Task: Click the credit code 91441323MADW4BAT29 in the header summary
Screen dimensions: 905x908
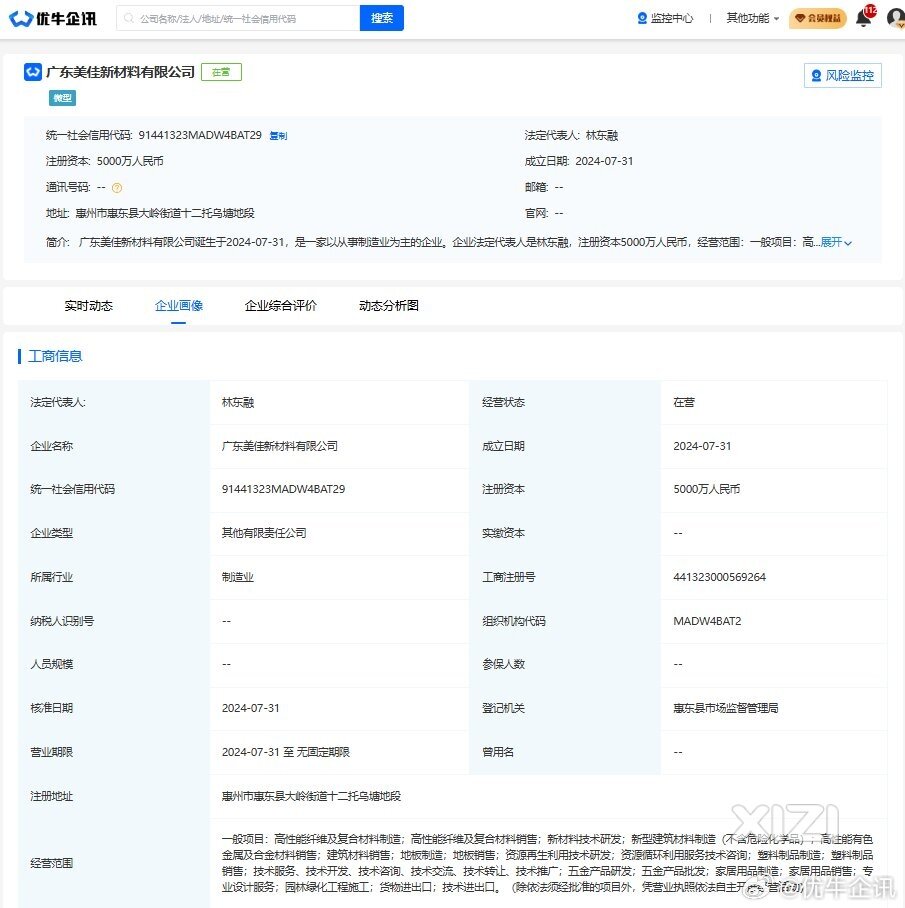Action: (x=200, y=136)
